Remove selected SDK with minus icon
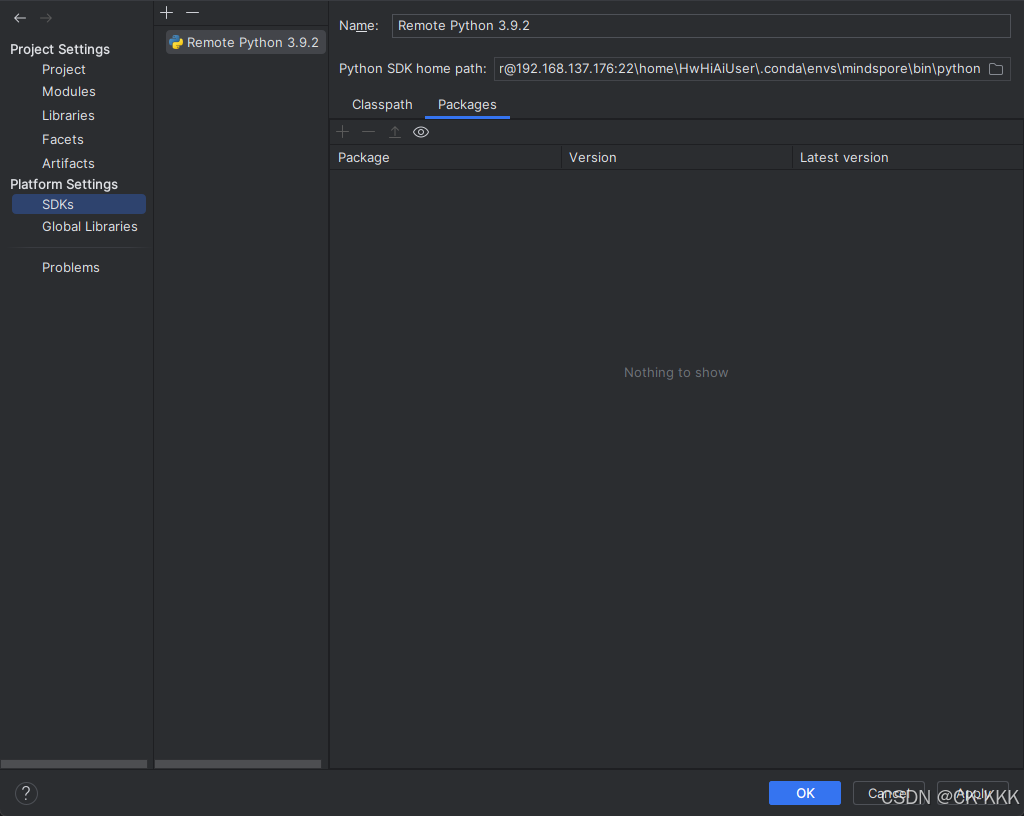Screen dimensions: 1024x816 click(x=192, y=12)
